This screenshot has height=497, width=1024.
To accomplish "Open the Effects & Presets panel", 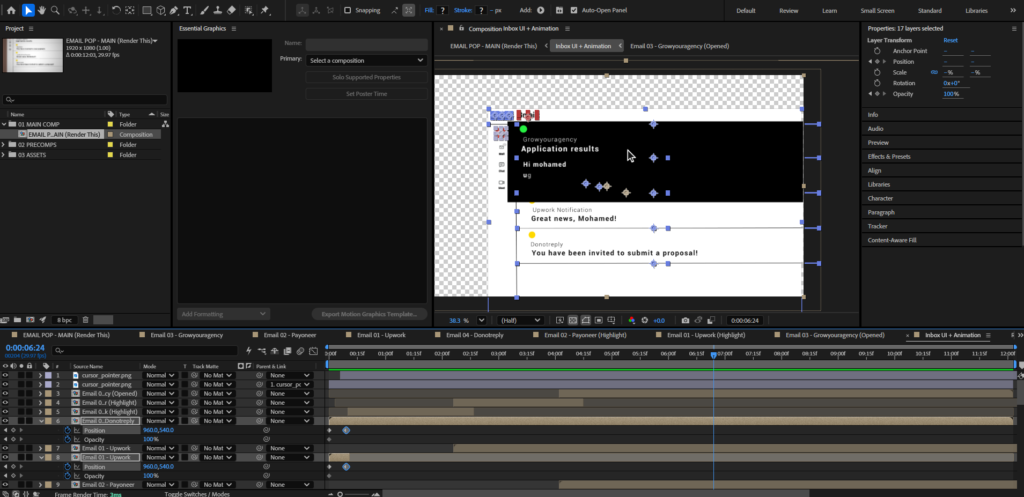I will tap(889, 157).
